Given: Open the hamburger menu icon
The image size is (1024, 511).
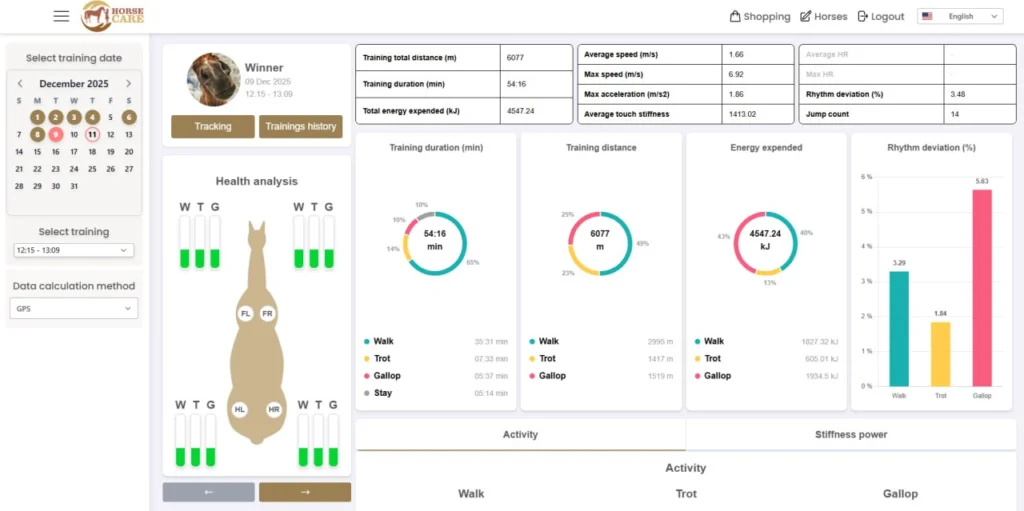Looking at the screenshot, I should tap(62, 16).
